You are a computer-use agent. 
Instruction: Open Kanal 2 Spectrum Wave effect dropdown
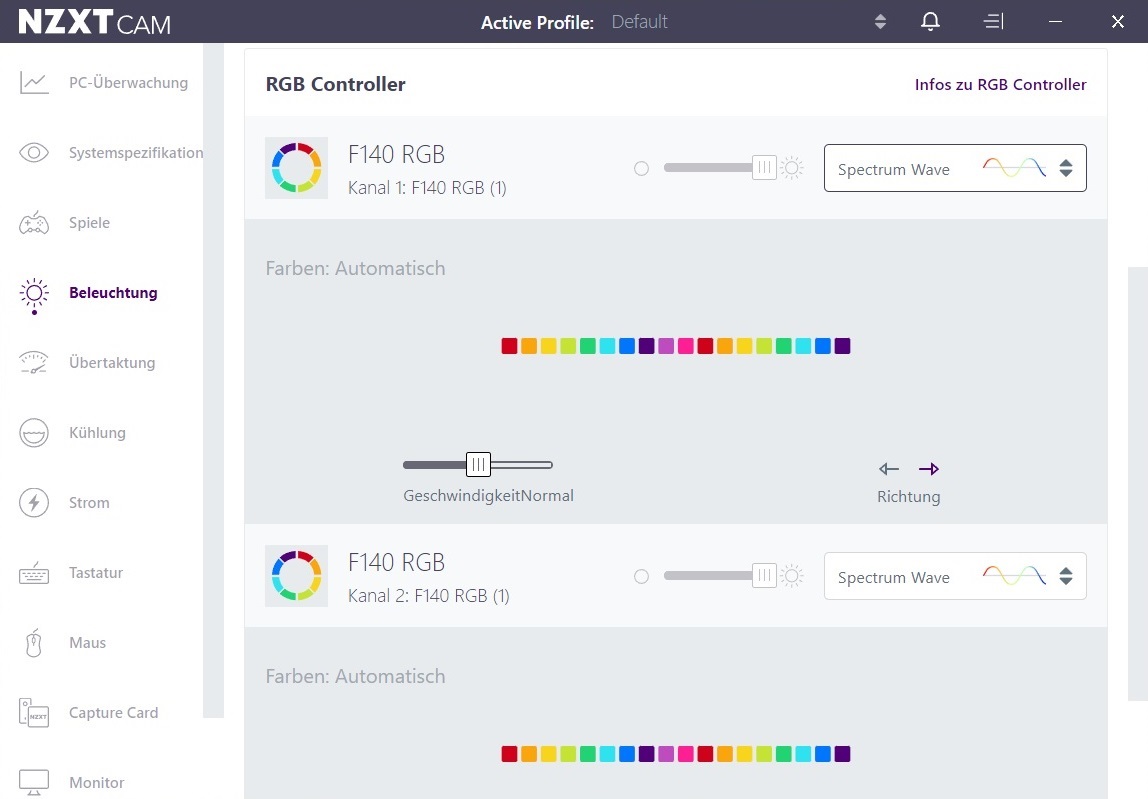point(955,576)
